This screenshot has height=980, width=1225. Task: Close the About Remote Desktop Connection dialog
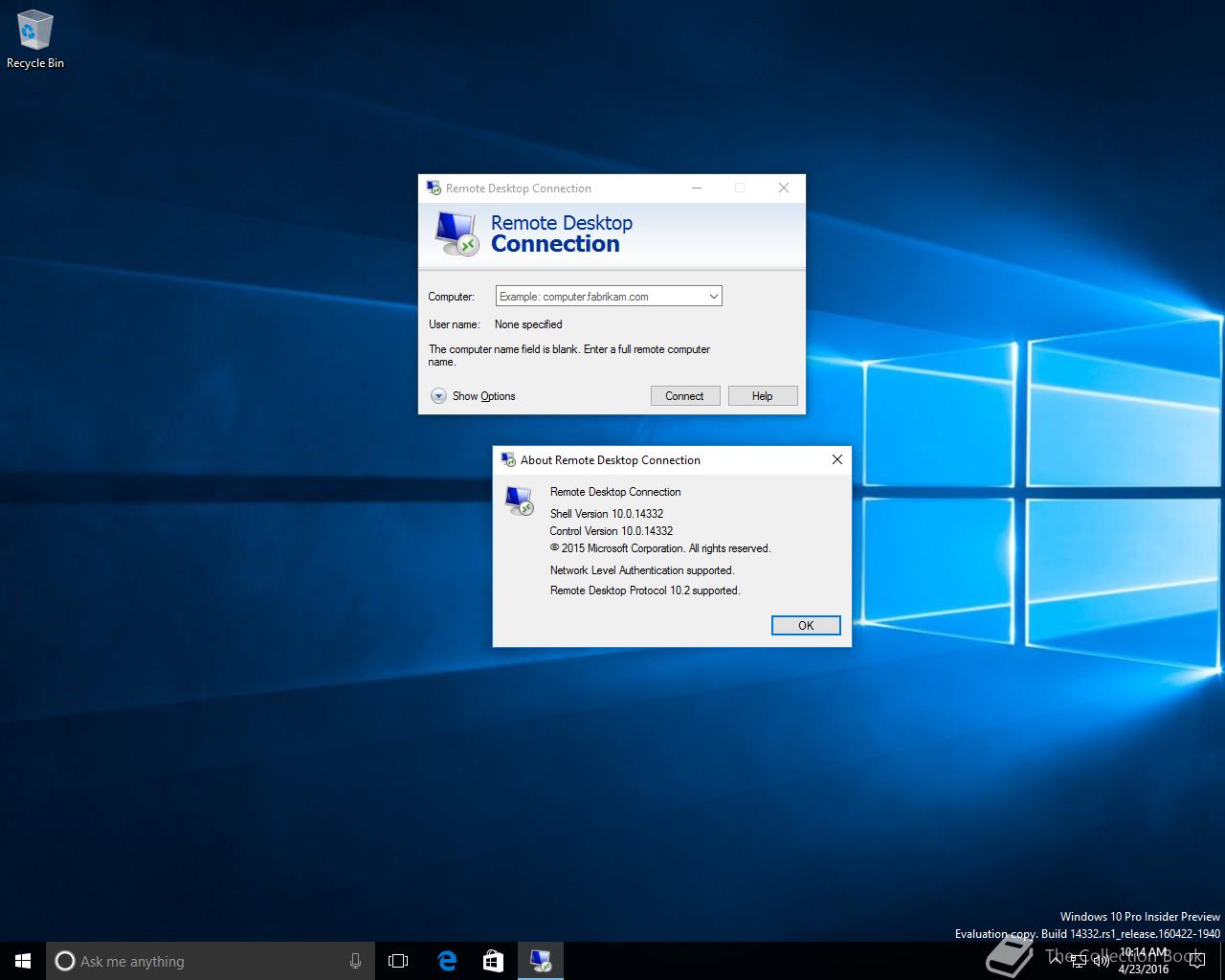837,459
